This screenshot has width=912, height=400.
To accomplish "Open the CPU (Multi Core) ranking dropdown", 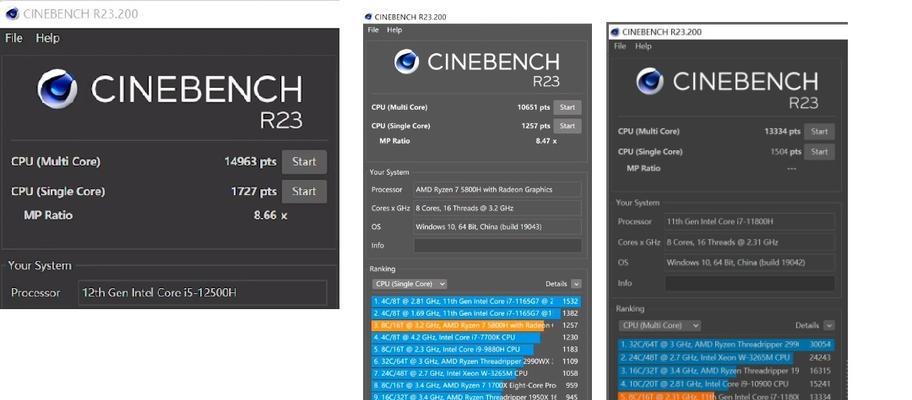I will (660, 326).
